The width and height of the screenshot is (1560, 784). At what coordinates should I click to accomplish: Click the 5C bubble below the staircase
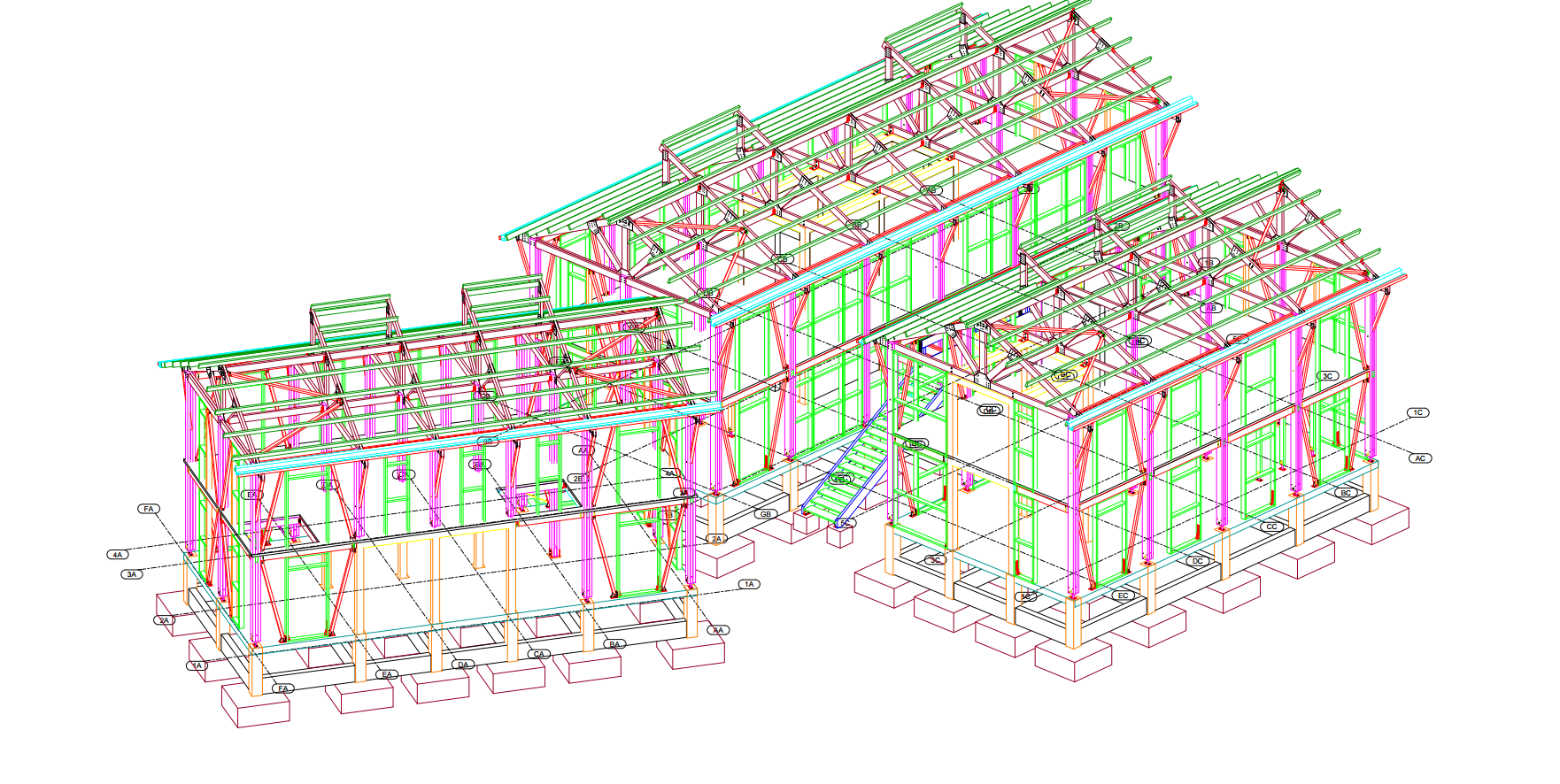tap(845, 523)
